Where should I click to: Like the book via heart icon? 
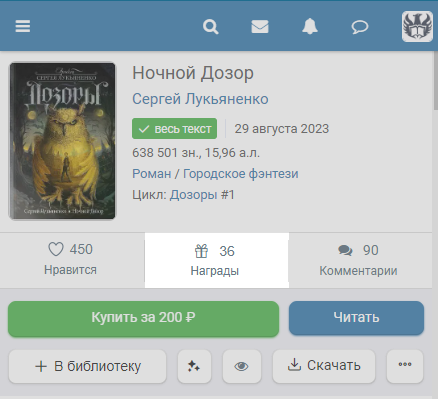(56, 249)
